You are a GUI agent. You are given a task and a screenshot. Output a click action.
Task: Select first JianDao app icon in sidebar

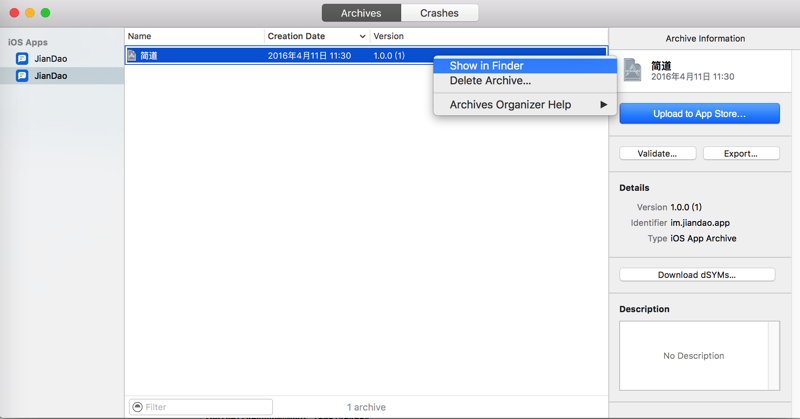tap(22, 59)
